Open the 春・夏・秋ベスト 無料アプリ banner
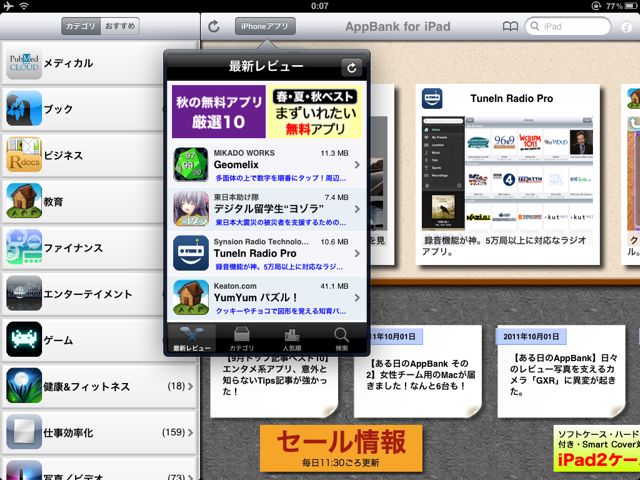Viewport: 640px width, 480px height. click(x=315, y=111)
